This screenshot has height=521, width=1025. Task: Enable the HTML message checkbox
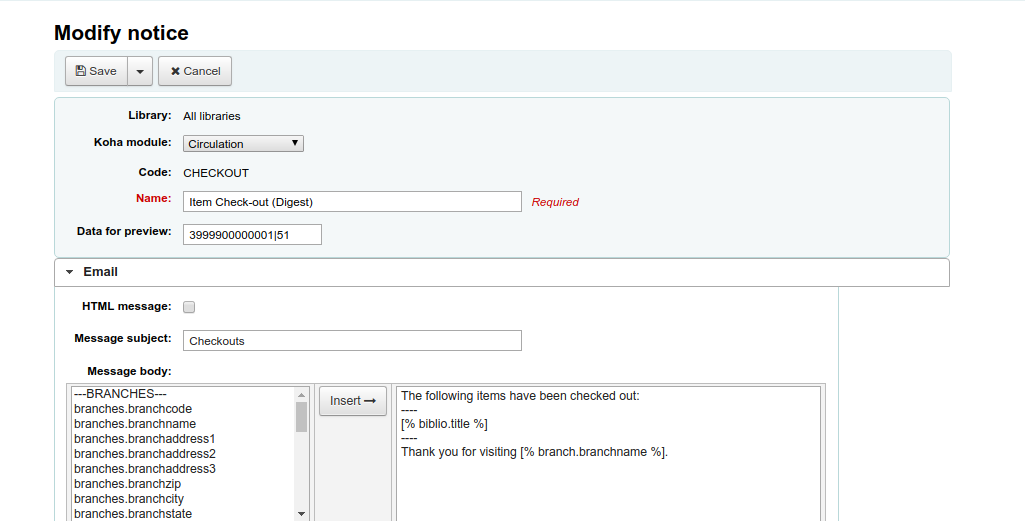click(189, 307)
